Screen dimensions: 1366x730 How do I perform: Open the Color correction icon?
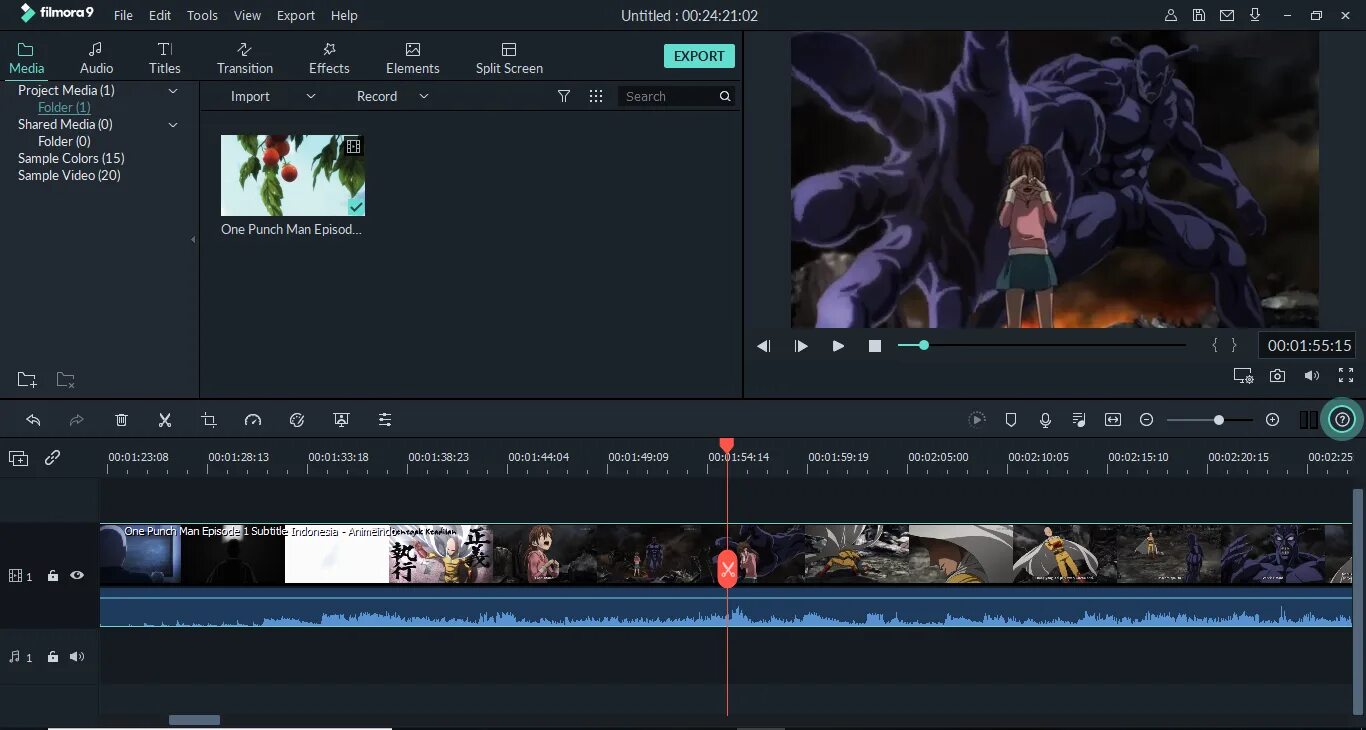pos(297,420)
